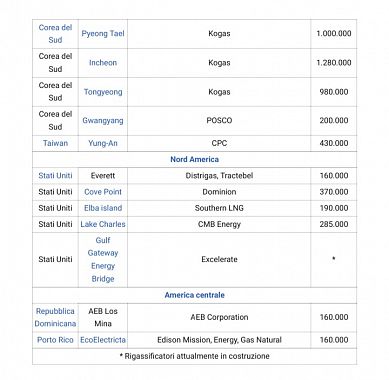Select the Everett terminal cell
The image size is (389, 380).
click(x=103, y=176)
